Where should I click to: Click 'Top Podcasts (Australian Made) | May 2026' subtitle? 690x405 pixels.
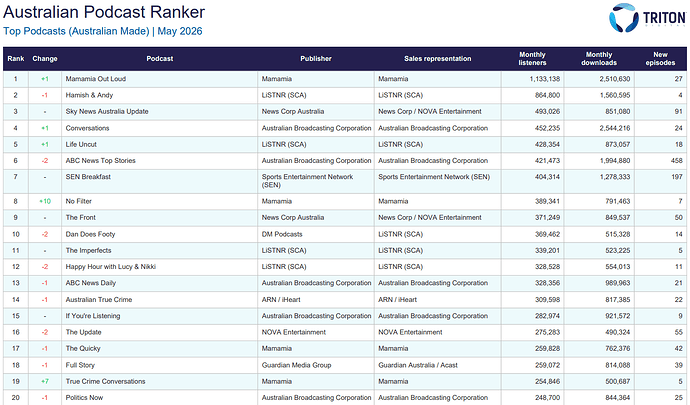pyautogui.click(x=103, y=31)
